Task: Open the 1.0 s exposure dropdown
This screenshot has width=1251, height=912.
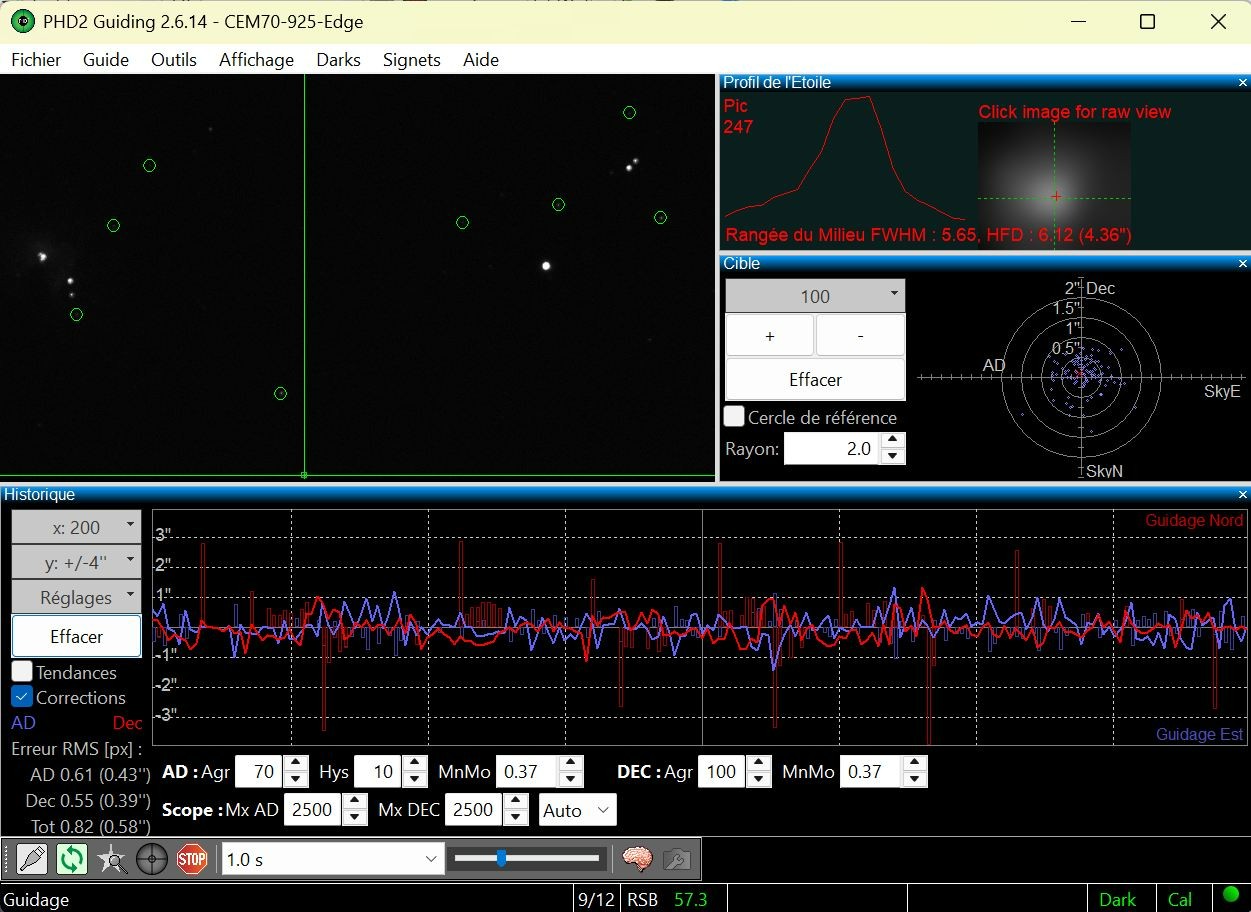Action: (x=333, y=859)
